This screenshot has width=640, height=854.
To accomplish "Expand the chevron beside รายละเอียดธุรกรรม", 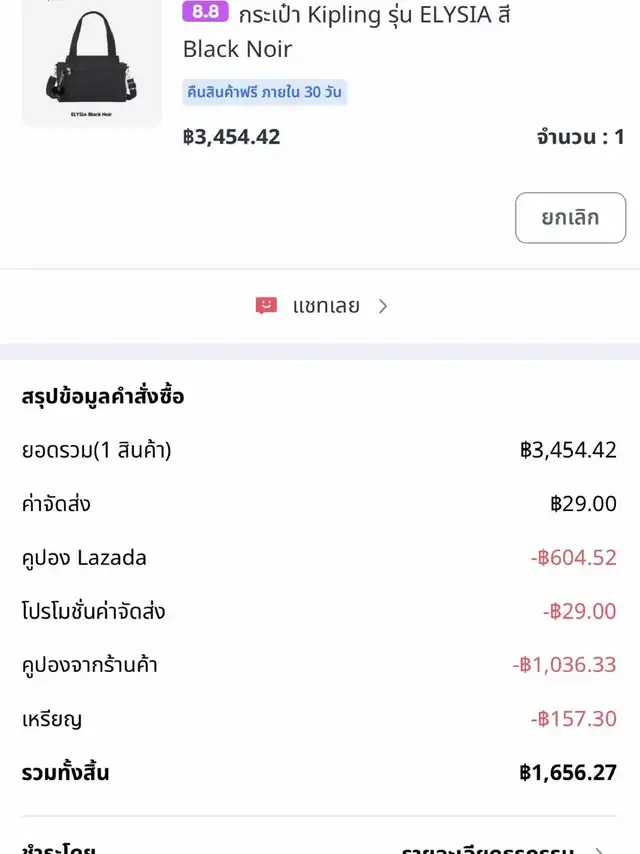I will point(598,849).
